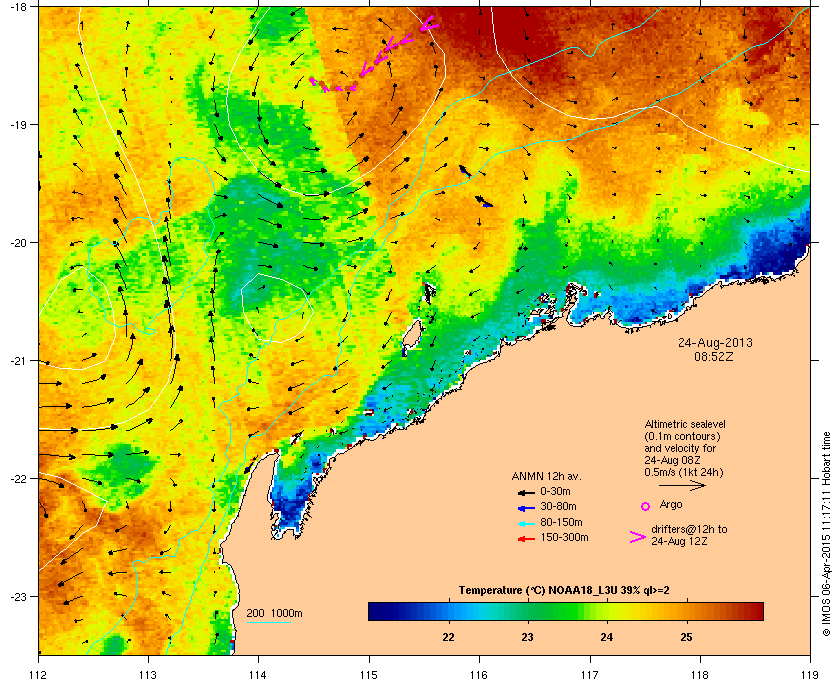840x680 pixels.
Task: Click the longitude axis label 112
Action: click(38, 674)
